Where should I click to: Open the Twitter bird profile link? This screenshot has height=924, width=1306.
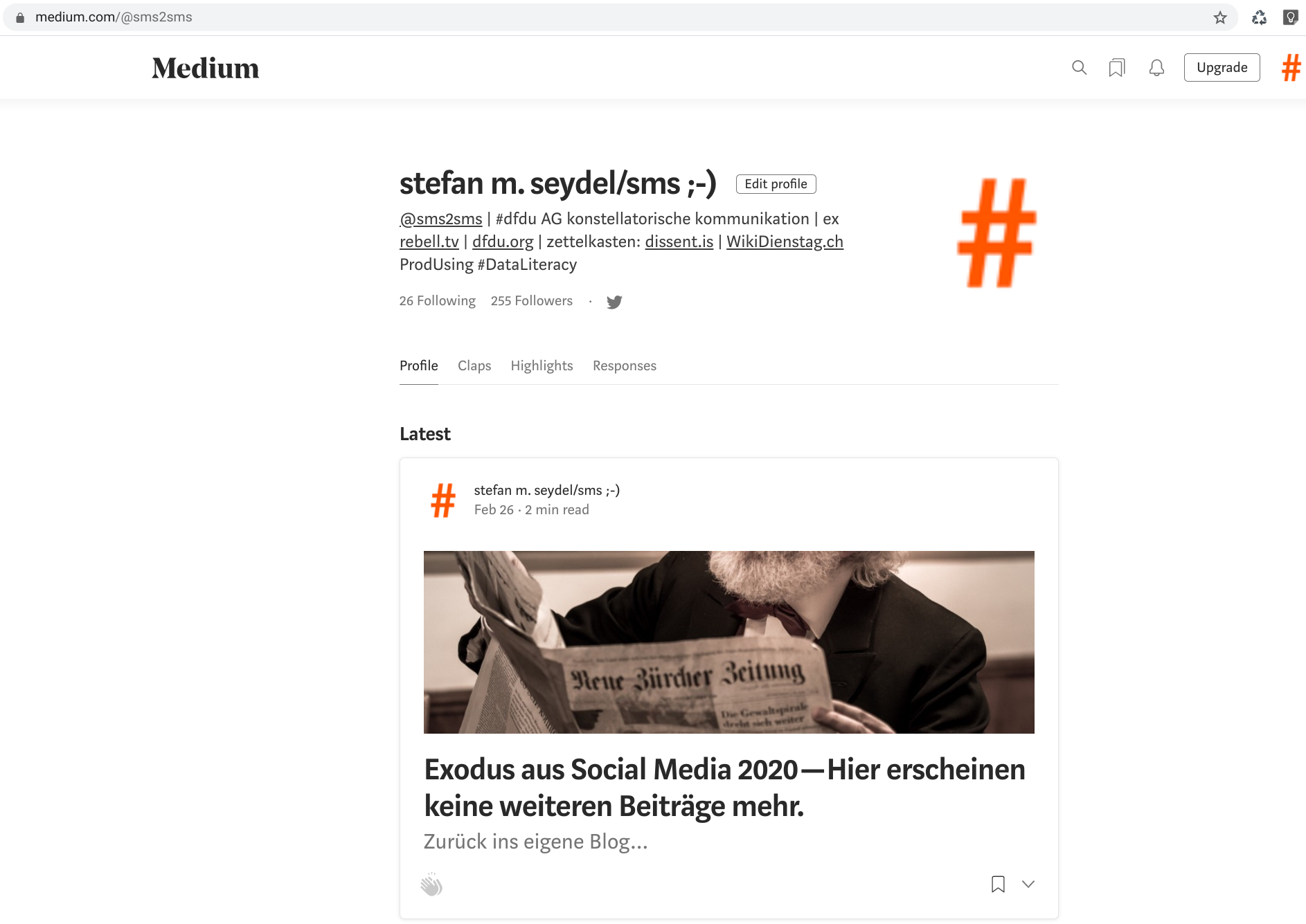point(614,302)
